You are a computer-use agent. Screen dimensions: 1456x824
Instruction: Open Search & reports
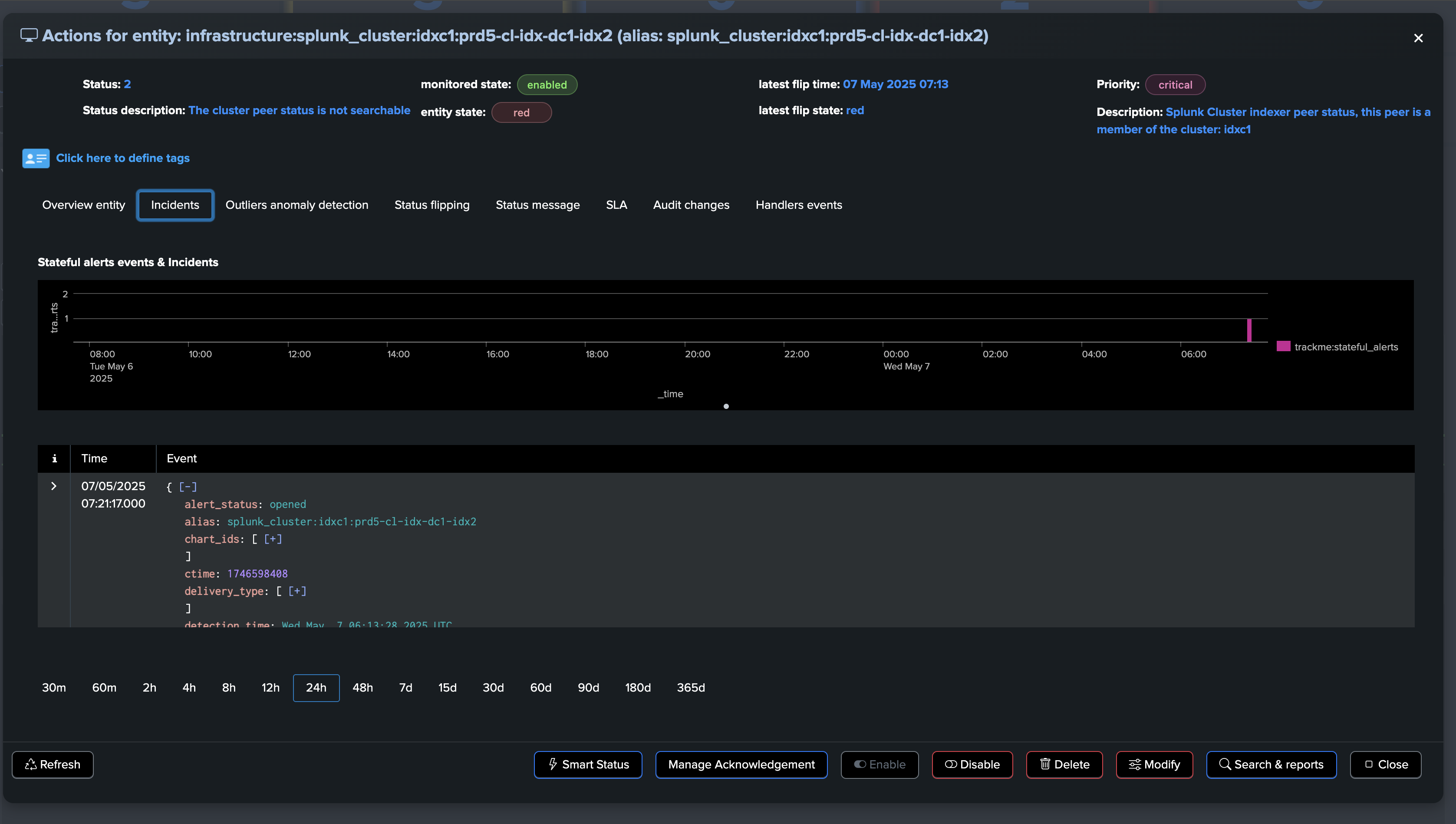(x=1271, y=765)
